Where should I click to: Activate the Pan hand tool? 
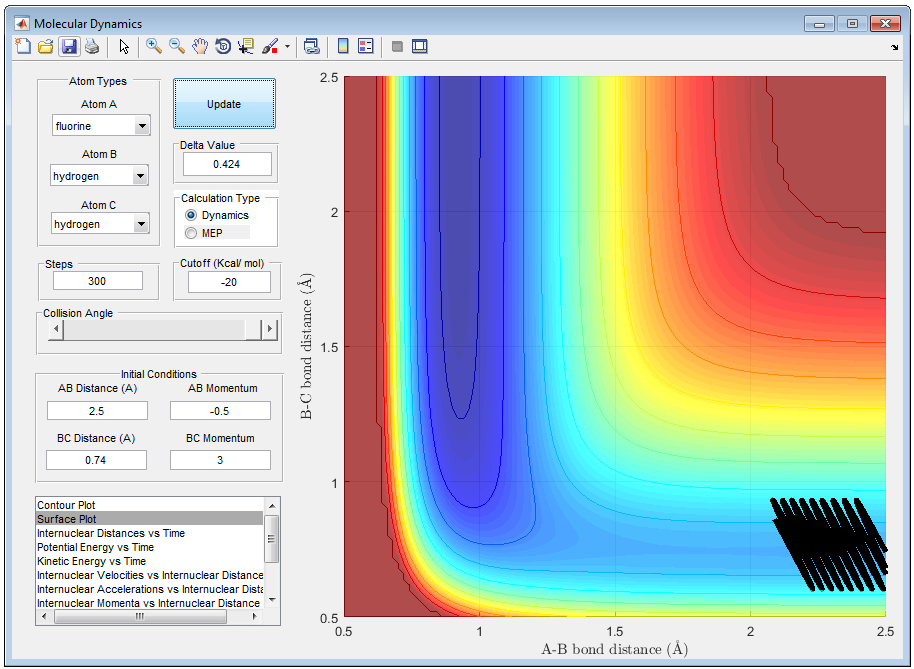coord(200,46)
